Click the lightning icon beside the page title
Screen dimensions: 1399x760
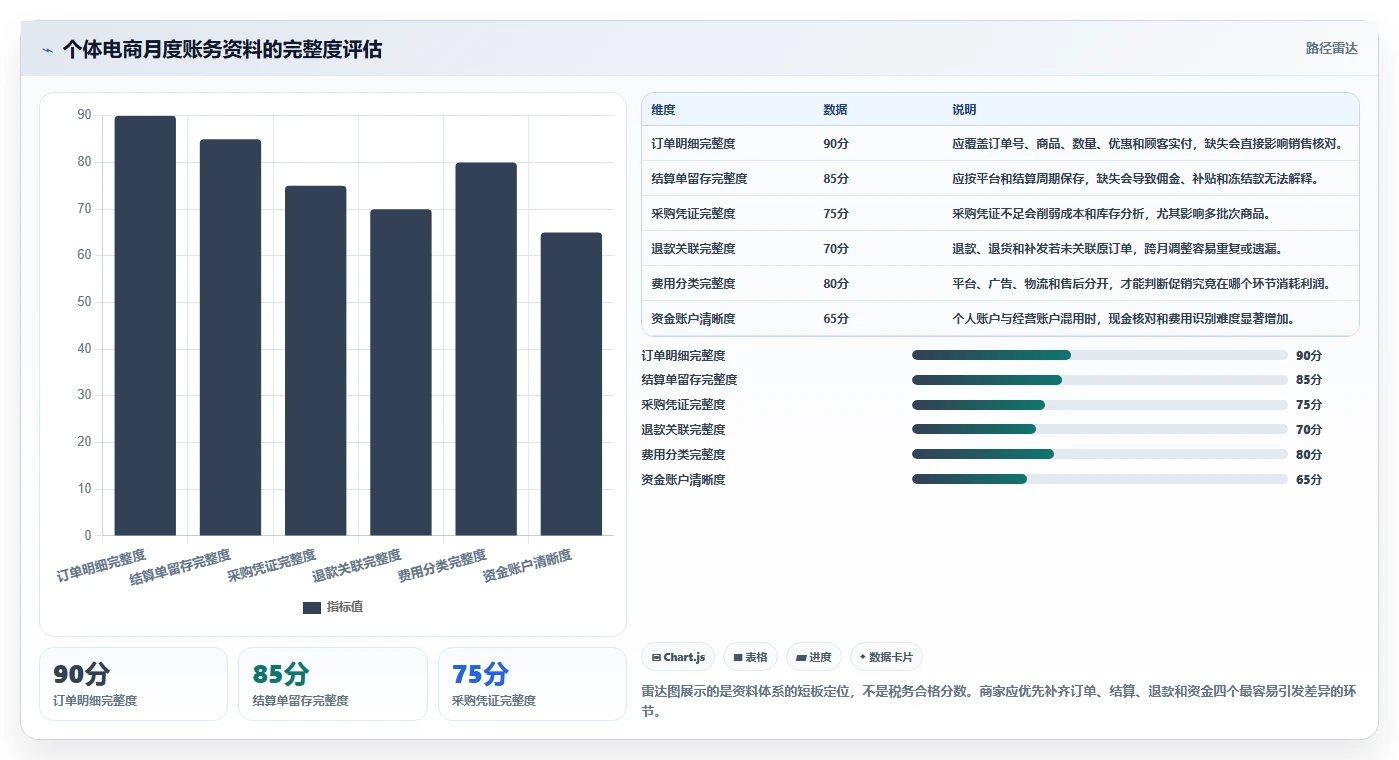[47, 50]
